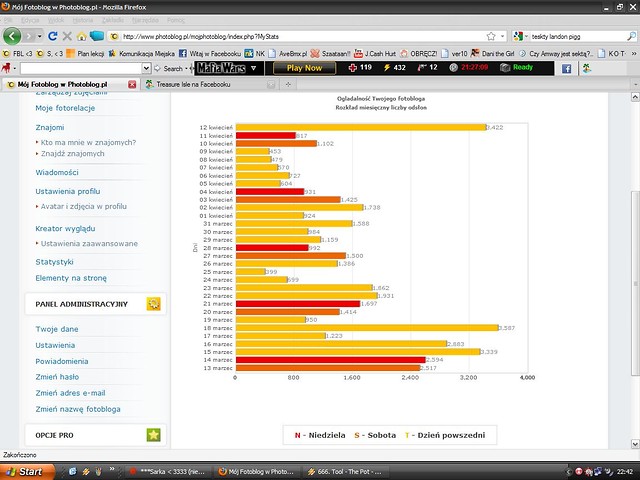Click the yellow 12 kwiecień bar
This screenshot has width=640, height=480.
point(361,127)
